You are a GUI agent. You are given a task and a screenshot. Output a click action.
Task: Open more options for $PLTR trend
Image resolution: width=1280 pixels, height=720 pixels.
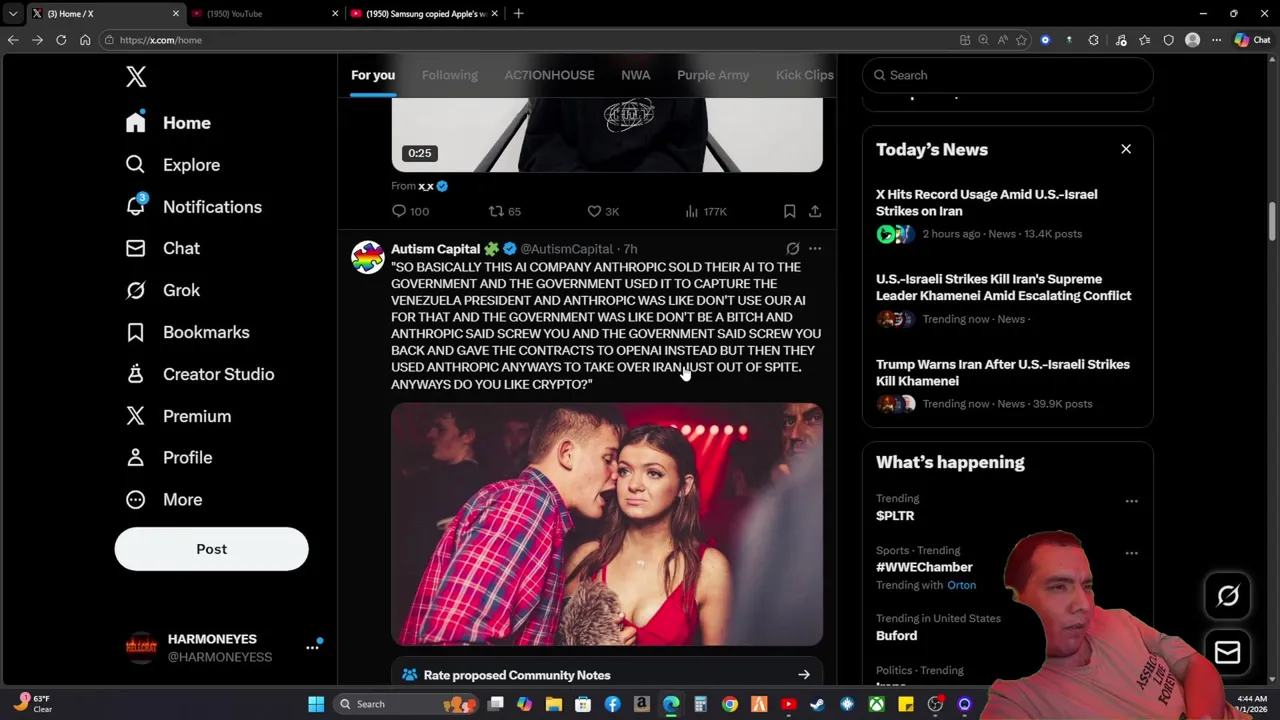(x=1131, y=501)
